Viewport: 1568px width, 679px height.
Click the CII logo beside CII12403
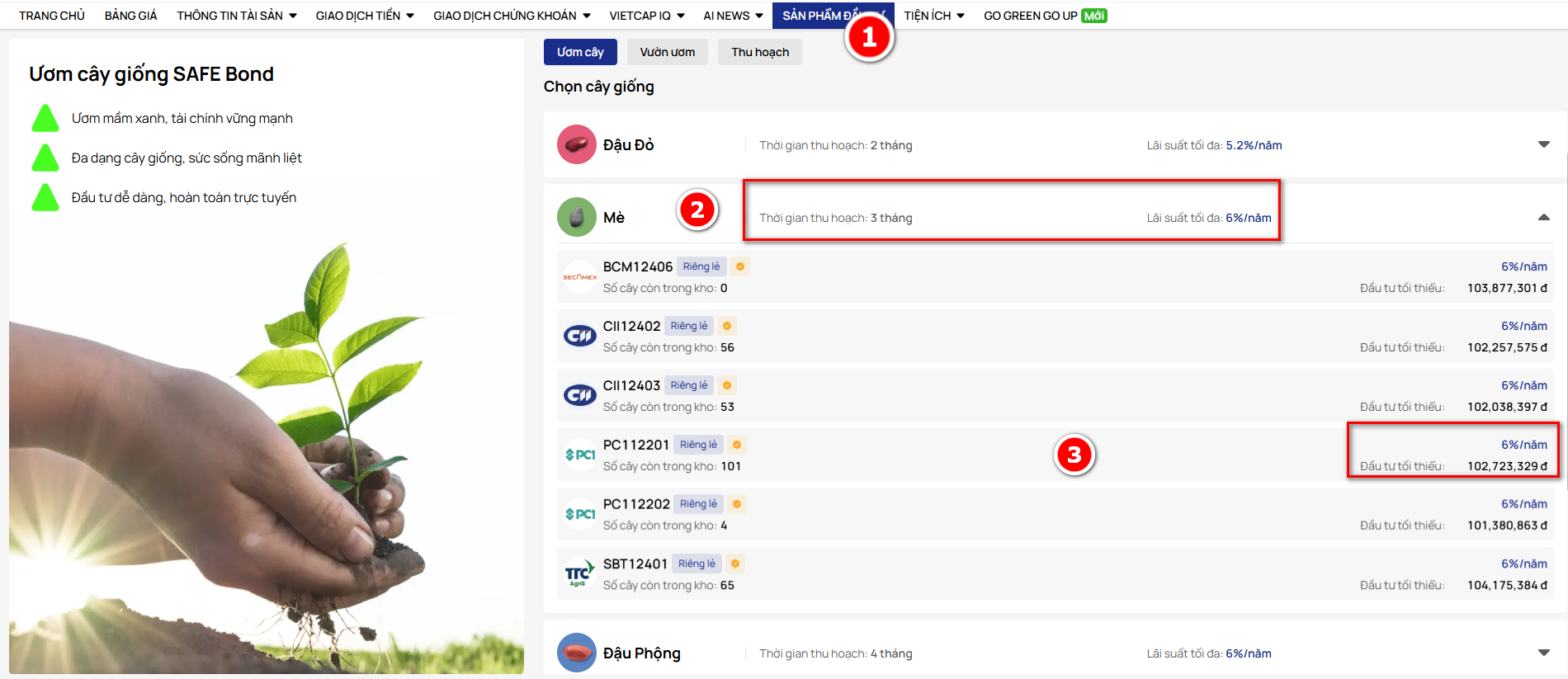coord(580,396)
